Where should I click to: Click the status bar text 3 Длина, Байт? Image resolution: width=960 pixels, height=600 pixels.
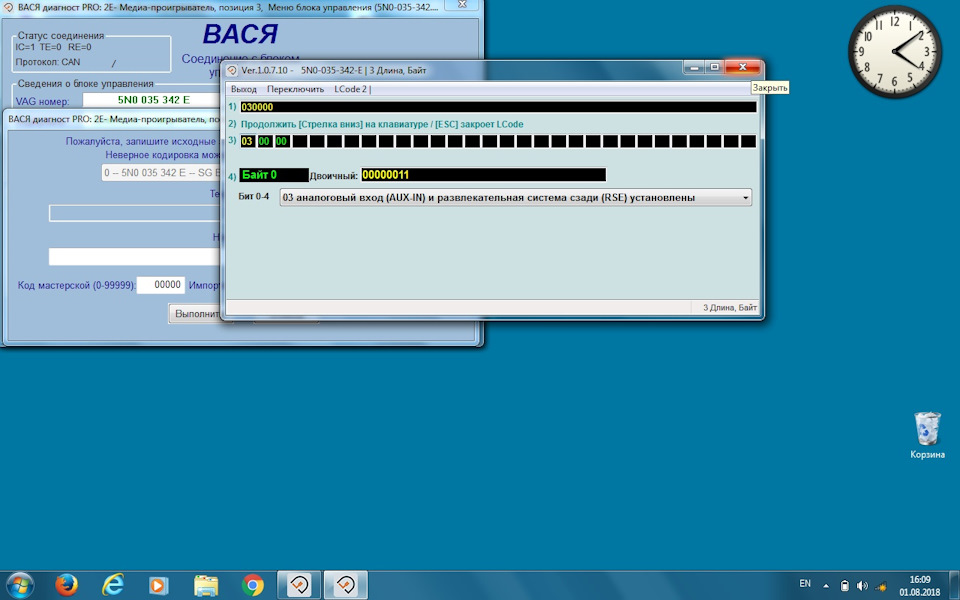coord(729,308)
